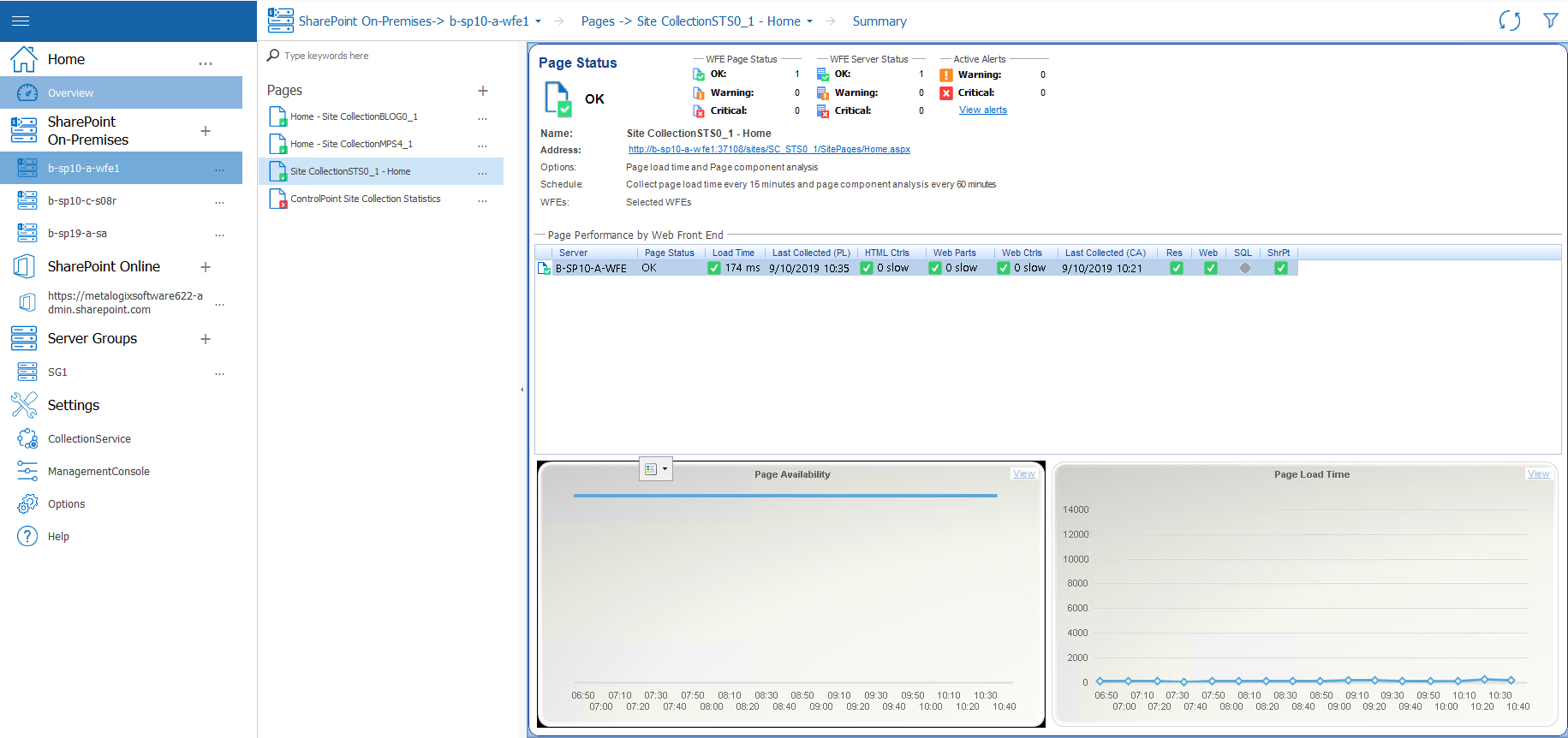
Task: Select B-SP10-A-WFE server row
Action: pyautogui.click(x=916, y=268)
